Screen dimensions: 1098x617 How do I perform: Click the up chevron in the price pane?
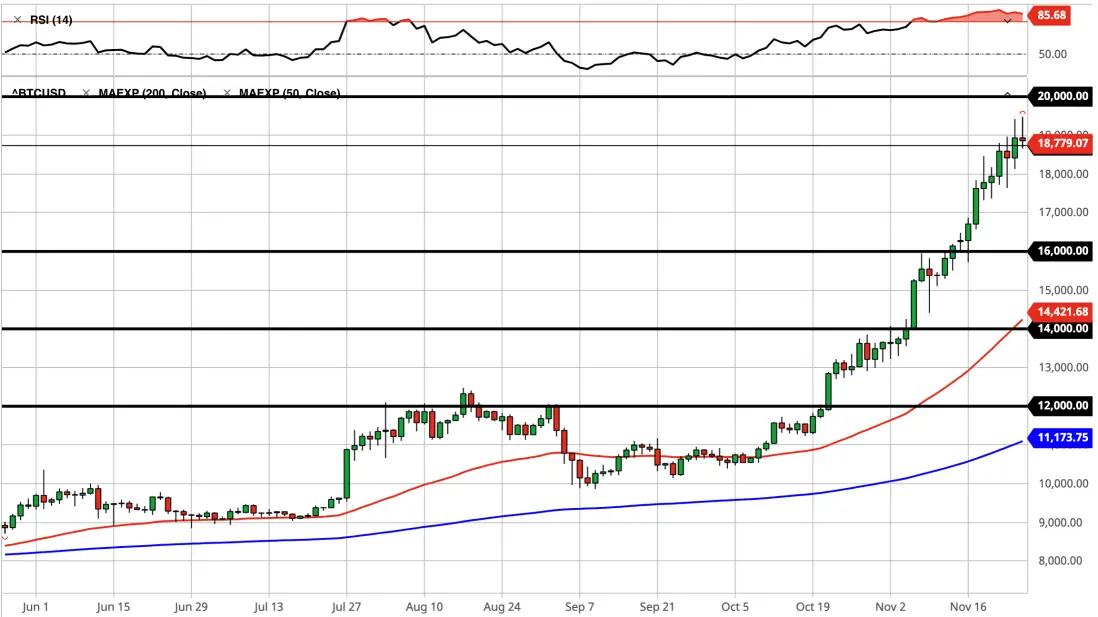coord(1008,94)
